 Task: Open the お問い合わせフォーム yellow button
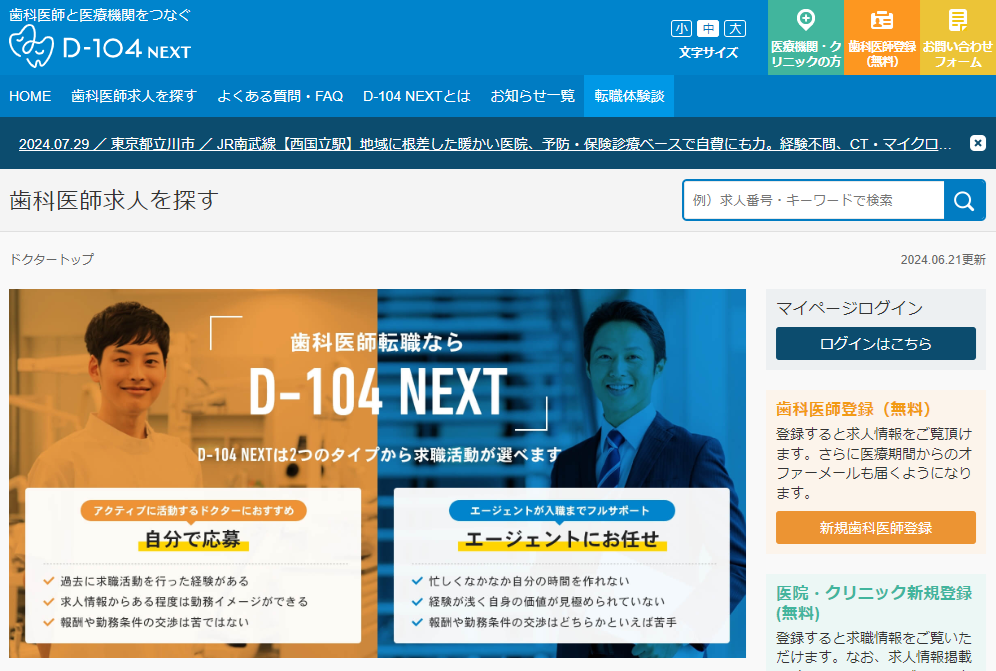pyautogui.click(x=958, y=37)
